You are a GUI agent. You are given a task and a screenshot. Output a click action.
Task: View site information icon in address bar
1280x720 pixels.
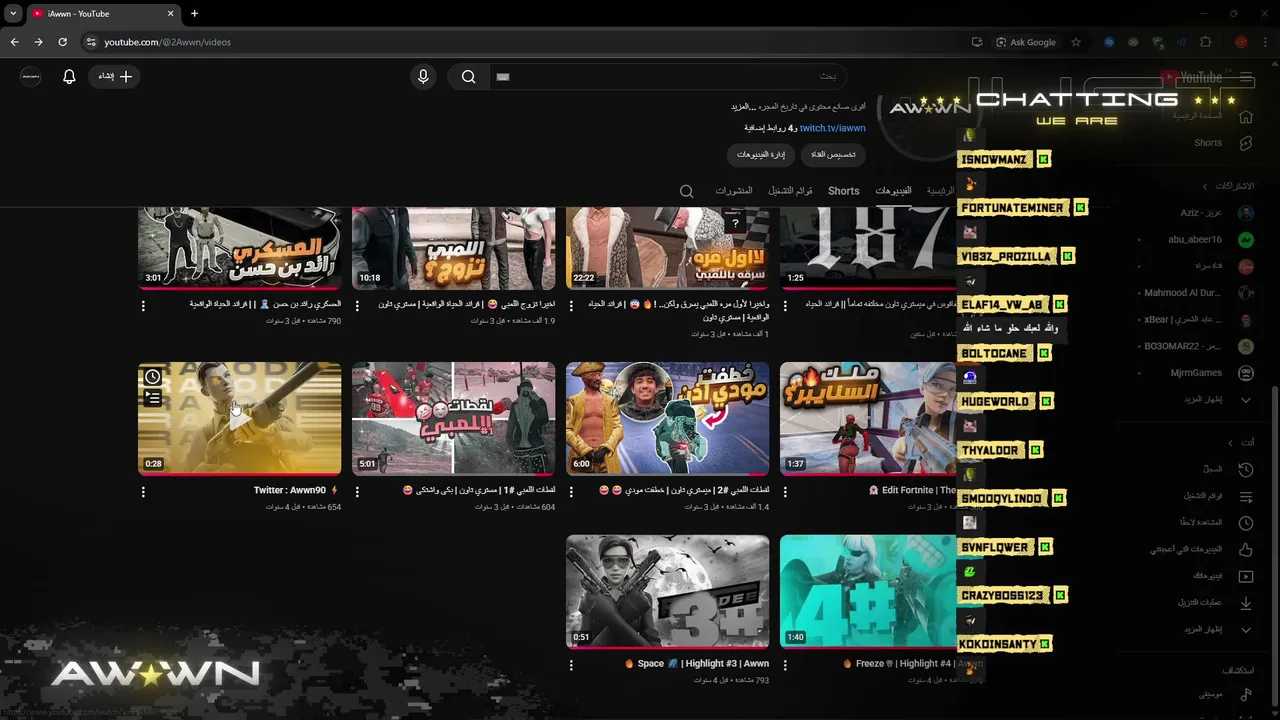[91, 42]
